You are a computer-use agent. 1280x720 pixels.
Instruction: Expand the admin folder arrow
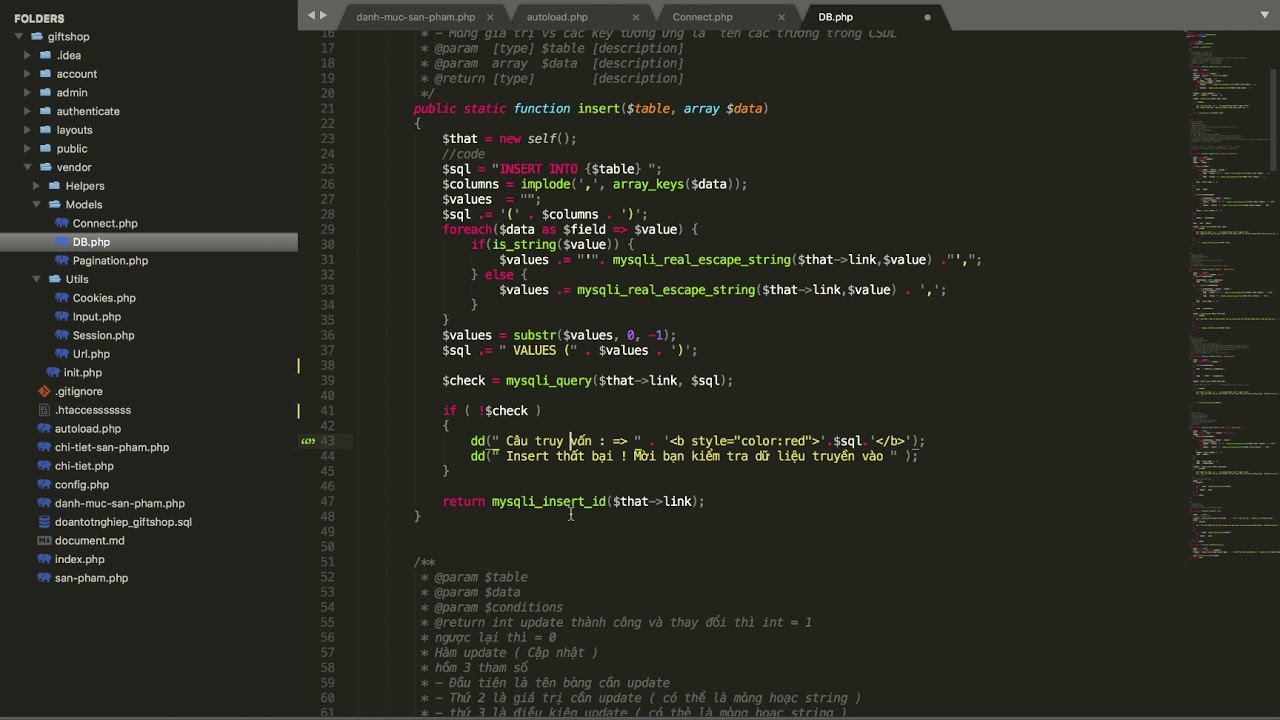click(27, 93)
